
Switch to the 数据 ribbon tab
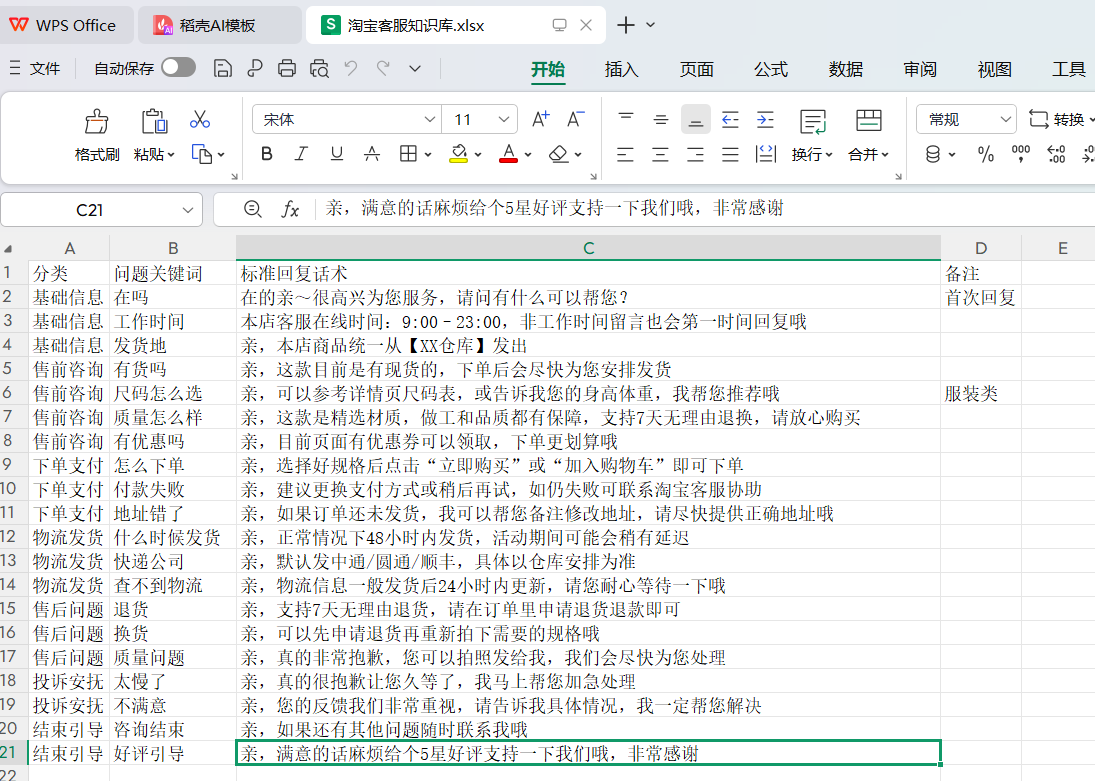[x=846, y=69]
